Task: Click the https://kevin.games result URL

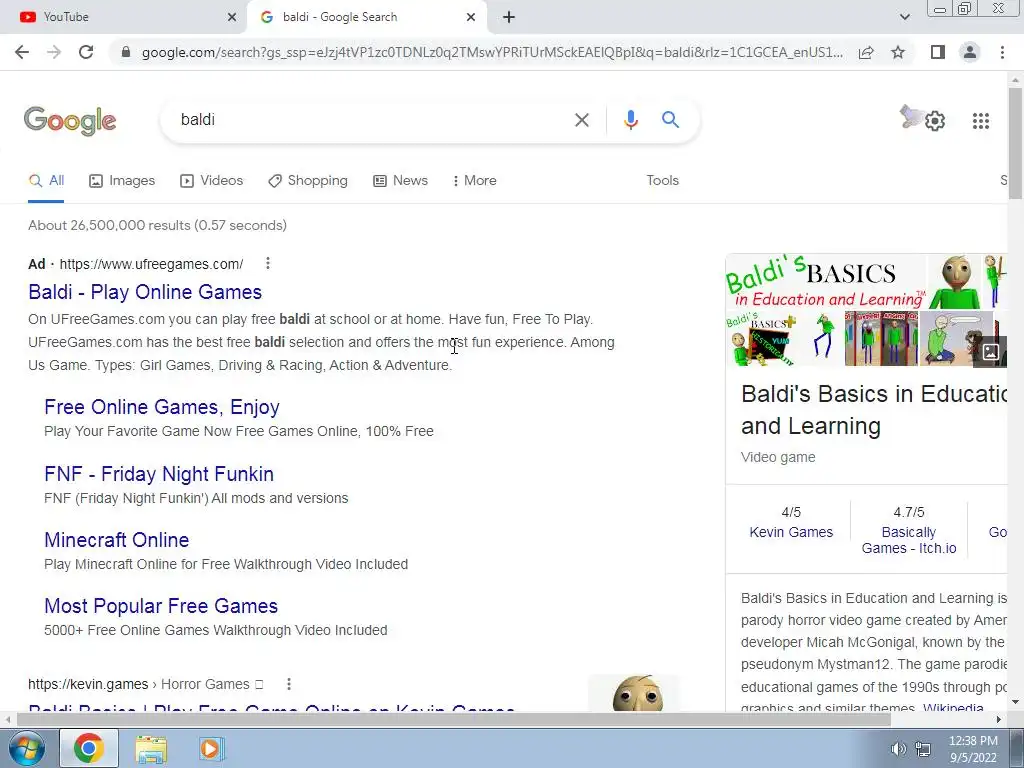Action: 88,684
